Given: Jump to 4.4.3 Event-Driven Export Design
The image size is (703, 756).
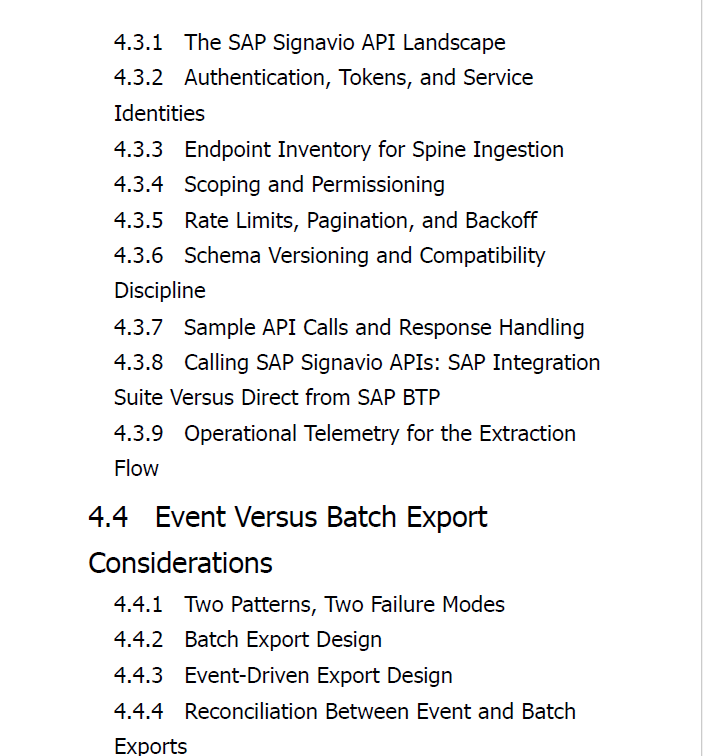Looking at the screenshot, I should 283,676.
